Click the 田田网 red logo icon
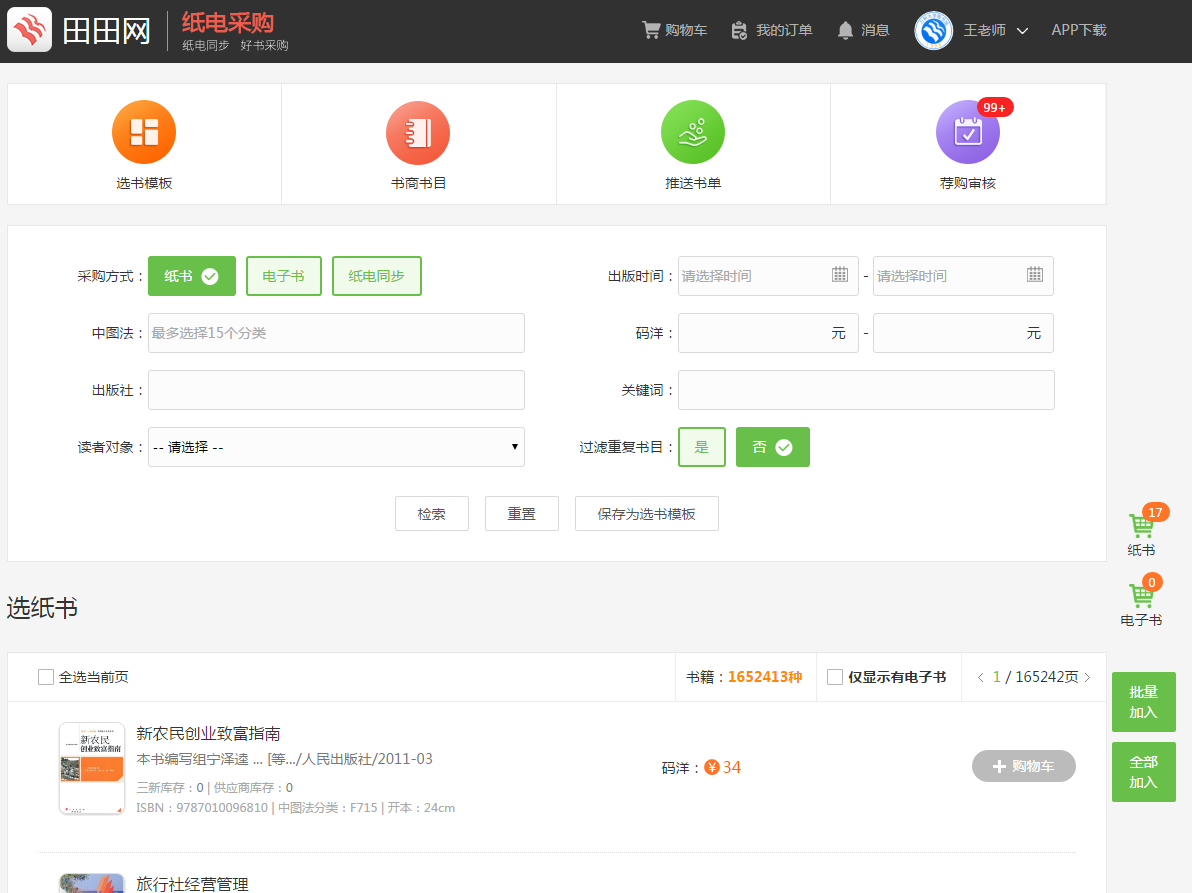1192x893 pixels. click(x=30, y=30)
